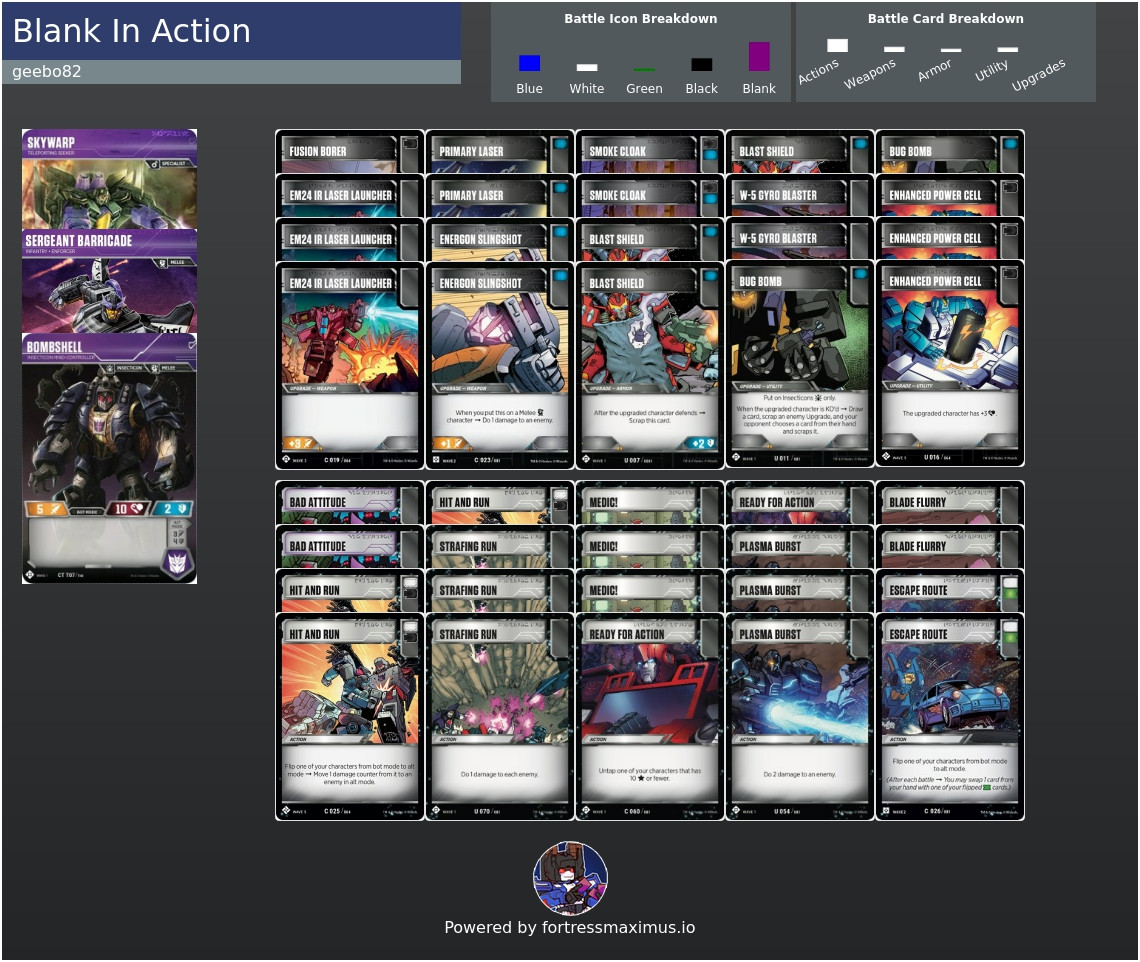This screenshot has width=1140, height=962.
Task: Click the 'Armor' chart label
Action: 934,70
